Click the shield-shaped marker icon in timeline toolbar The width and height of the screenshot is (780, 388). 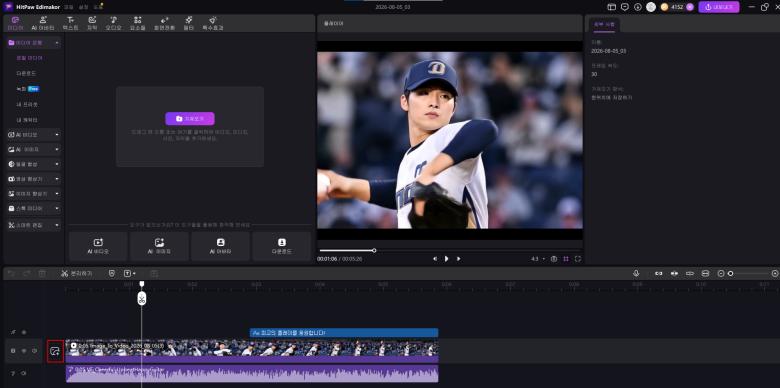pos(111,274)
